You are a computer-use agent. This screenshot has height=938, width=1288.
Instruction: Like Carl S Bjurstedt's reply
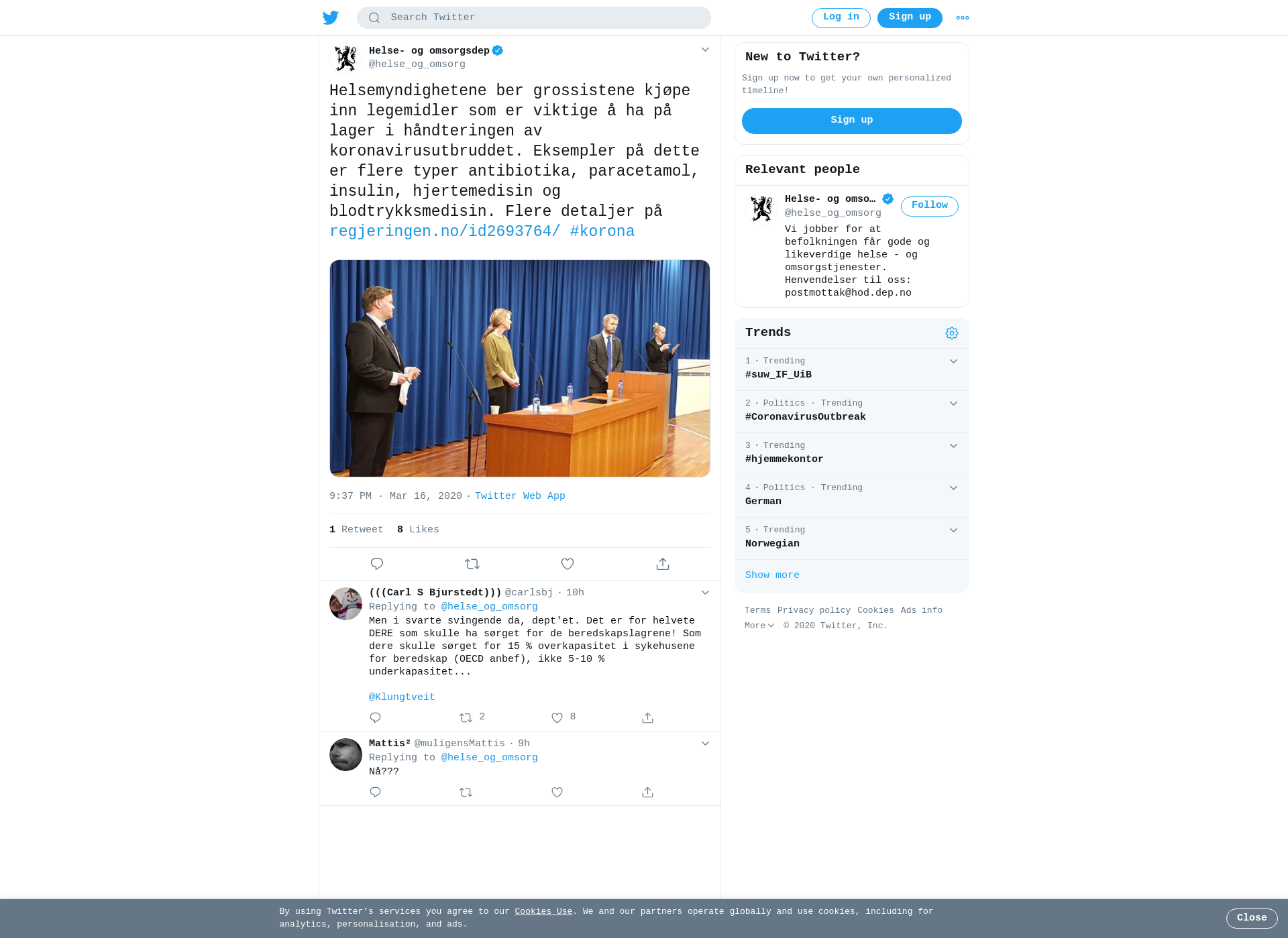click(557, 717)
